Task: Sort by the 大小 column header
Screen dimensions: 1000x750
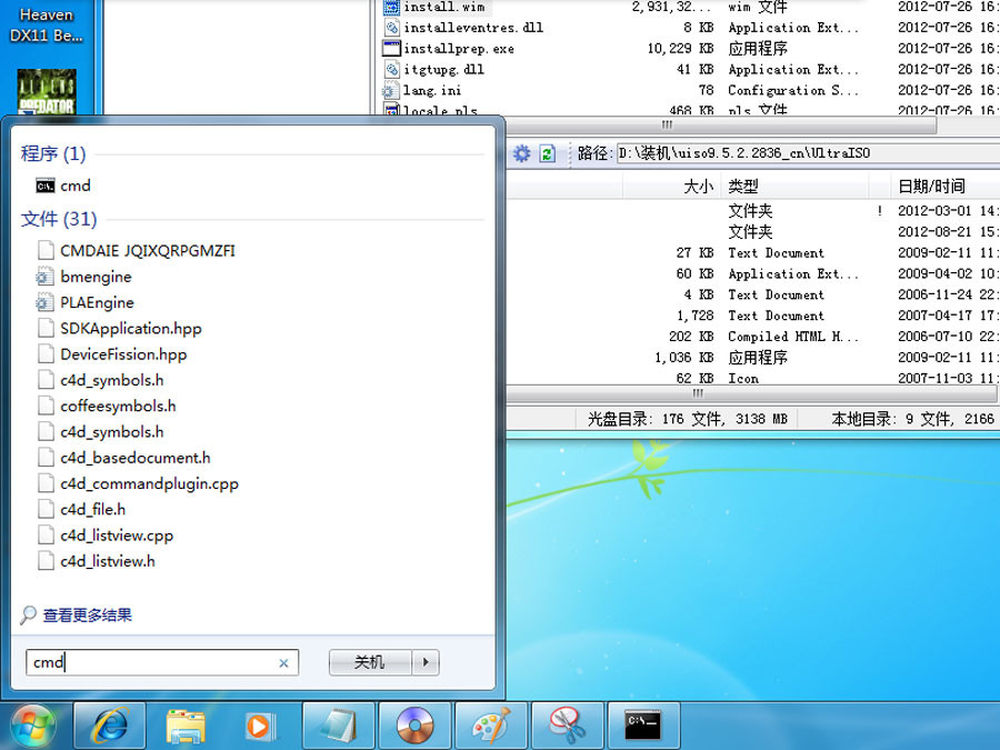Action: tap(698, 186)
